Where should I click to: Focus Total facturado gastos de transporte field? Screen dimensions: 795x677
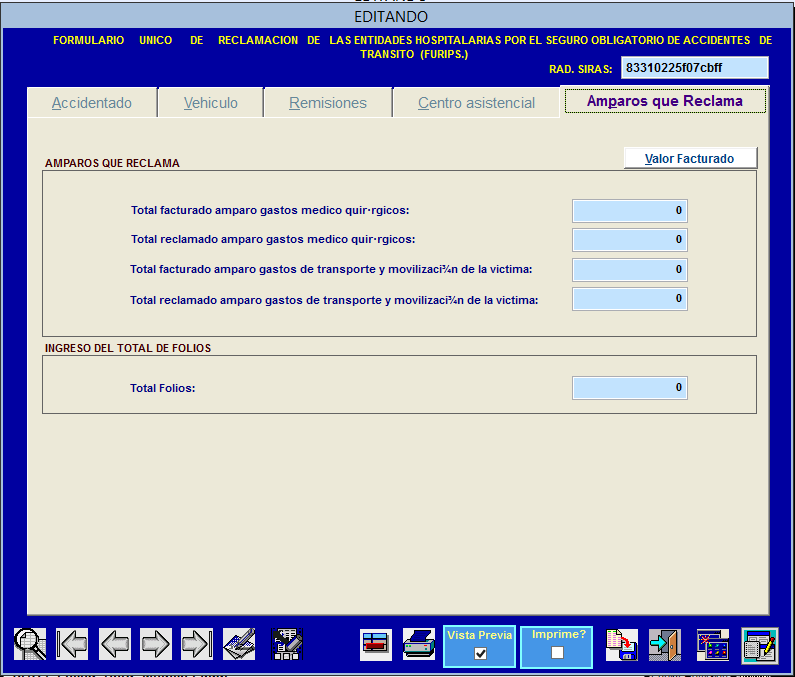[630, 270]
